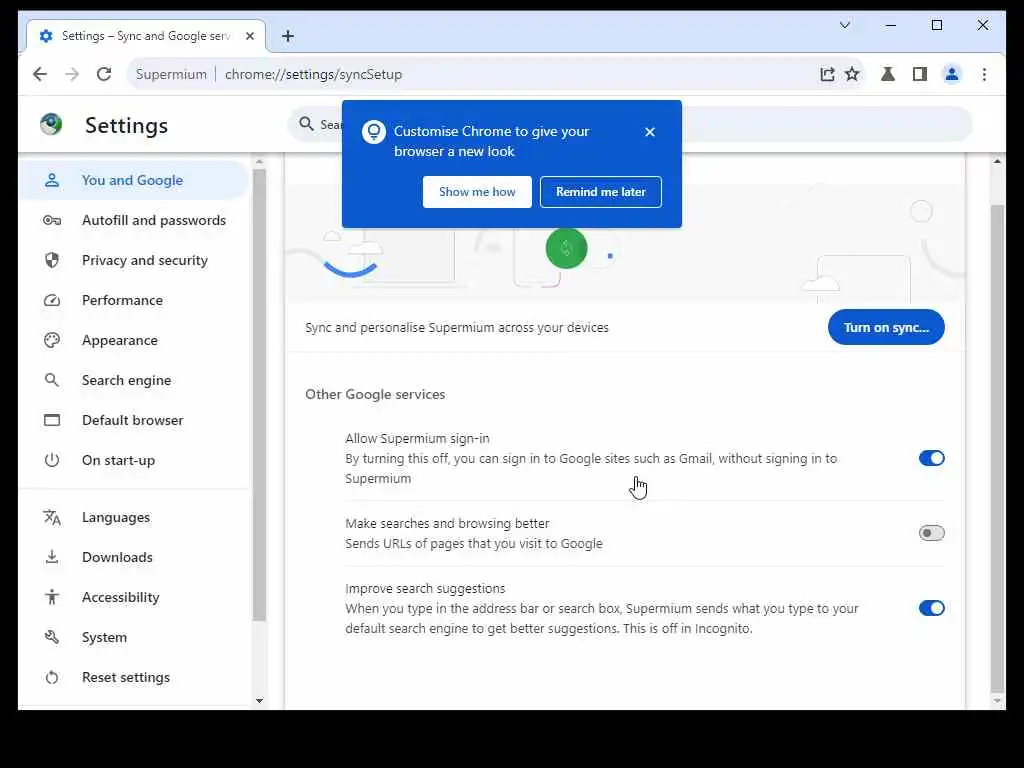Go to Languages settings
This screenshot has height=768, width=1024.
point(134,517)
